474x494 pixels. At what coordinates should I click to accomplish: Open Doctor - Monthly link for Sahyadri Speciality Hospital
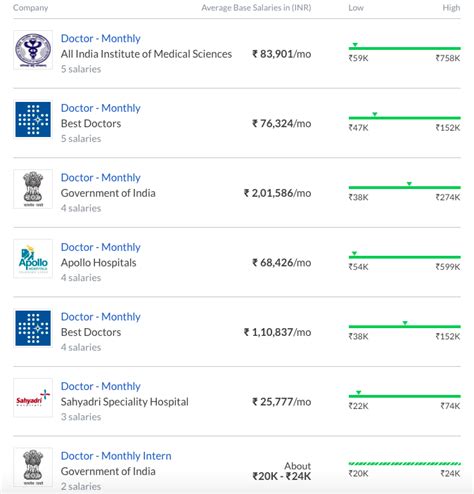pos(101,386)
